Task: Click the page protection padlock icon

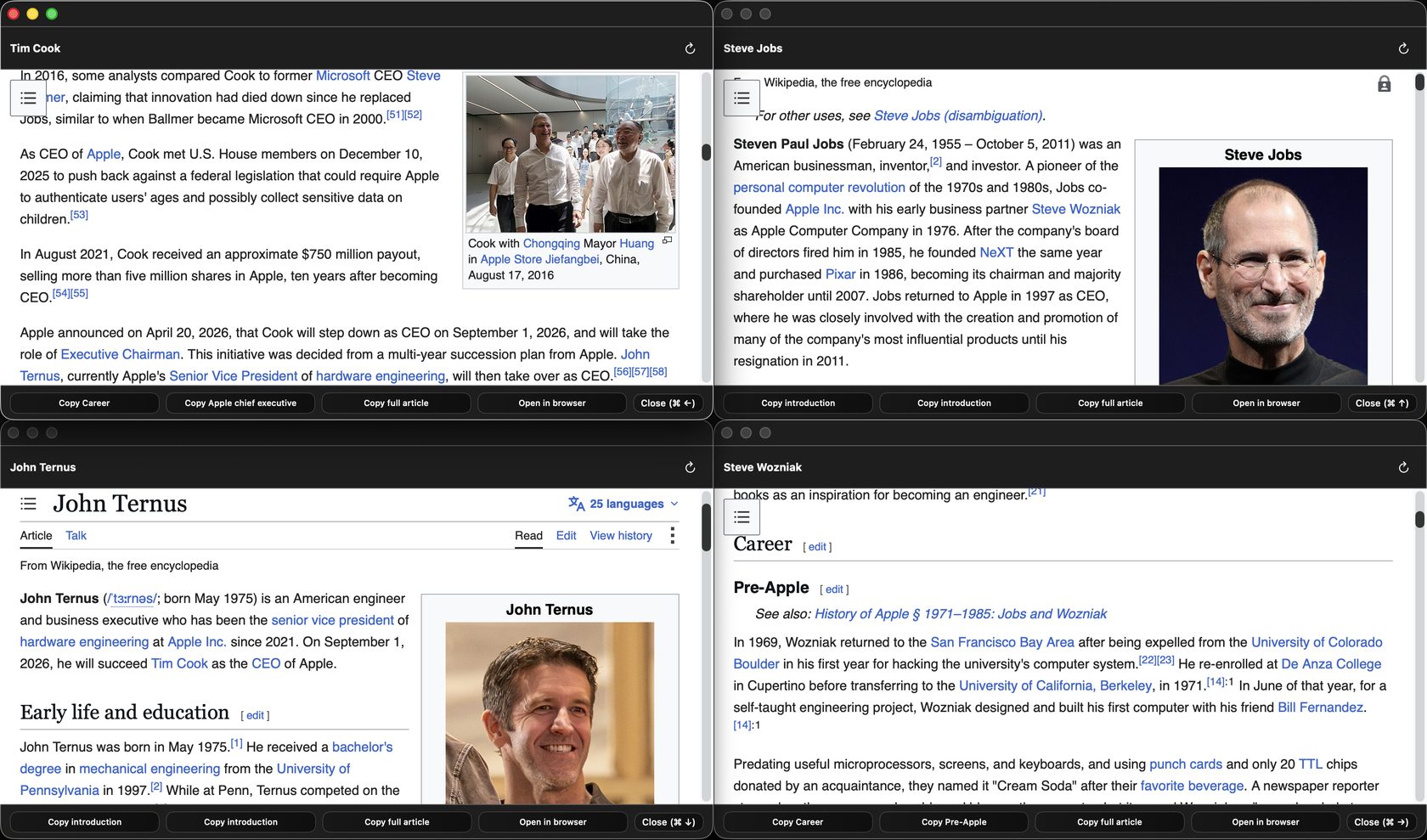Action: (x=1384, y=83)
